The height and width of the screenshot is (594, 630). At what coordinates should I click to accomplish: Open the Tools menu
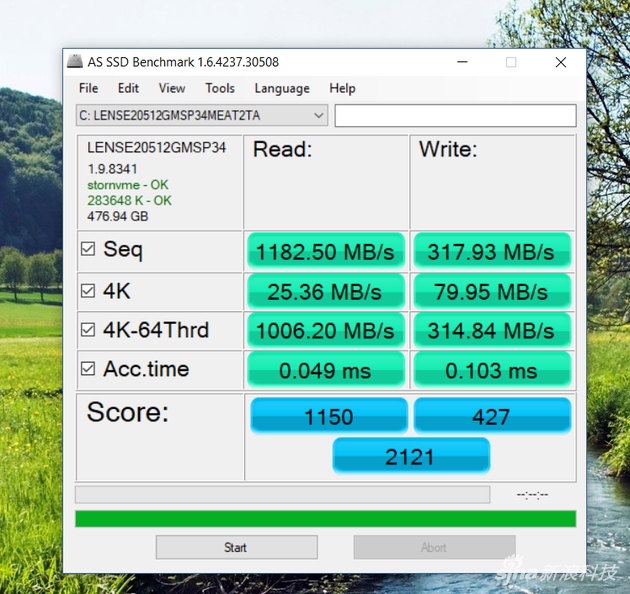220,88
